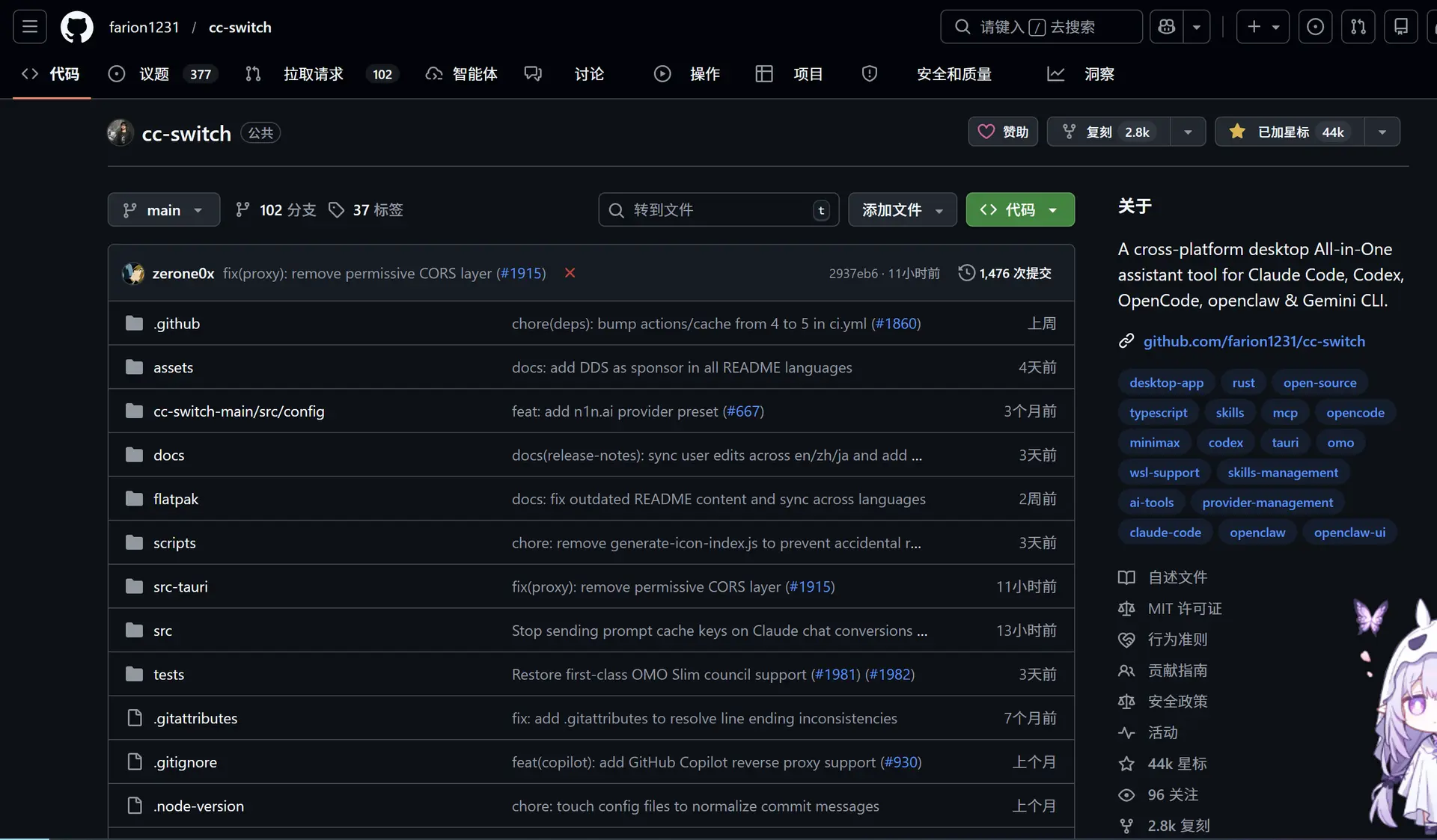This screenshot has height=840, width=1437.
Task: Open the create new plus dropdown
Action: click(1263, 27)
